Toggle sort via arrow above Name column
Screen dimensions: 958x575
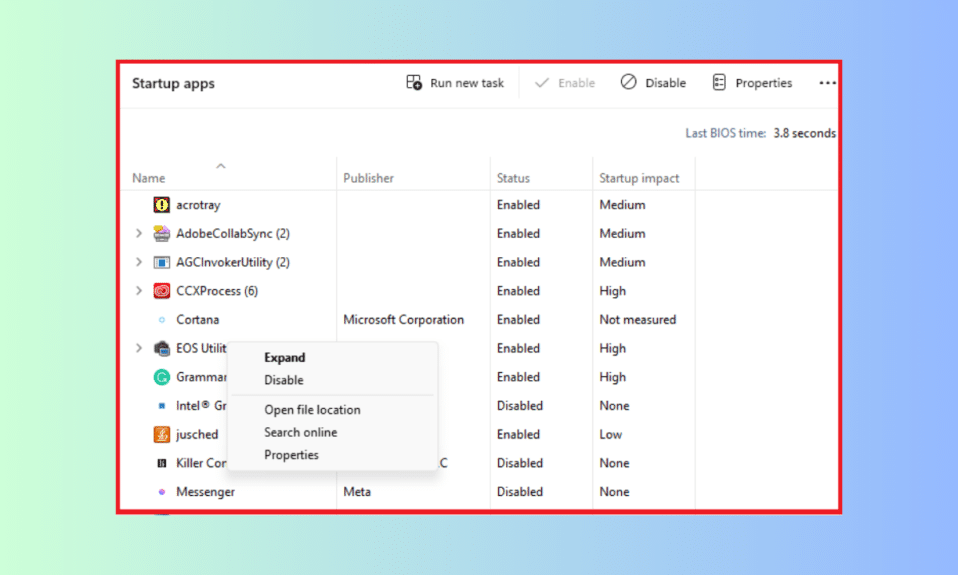point(221,166)
